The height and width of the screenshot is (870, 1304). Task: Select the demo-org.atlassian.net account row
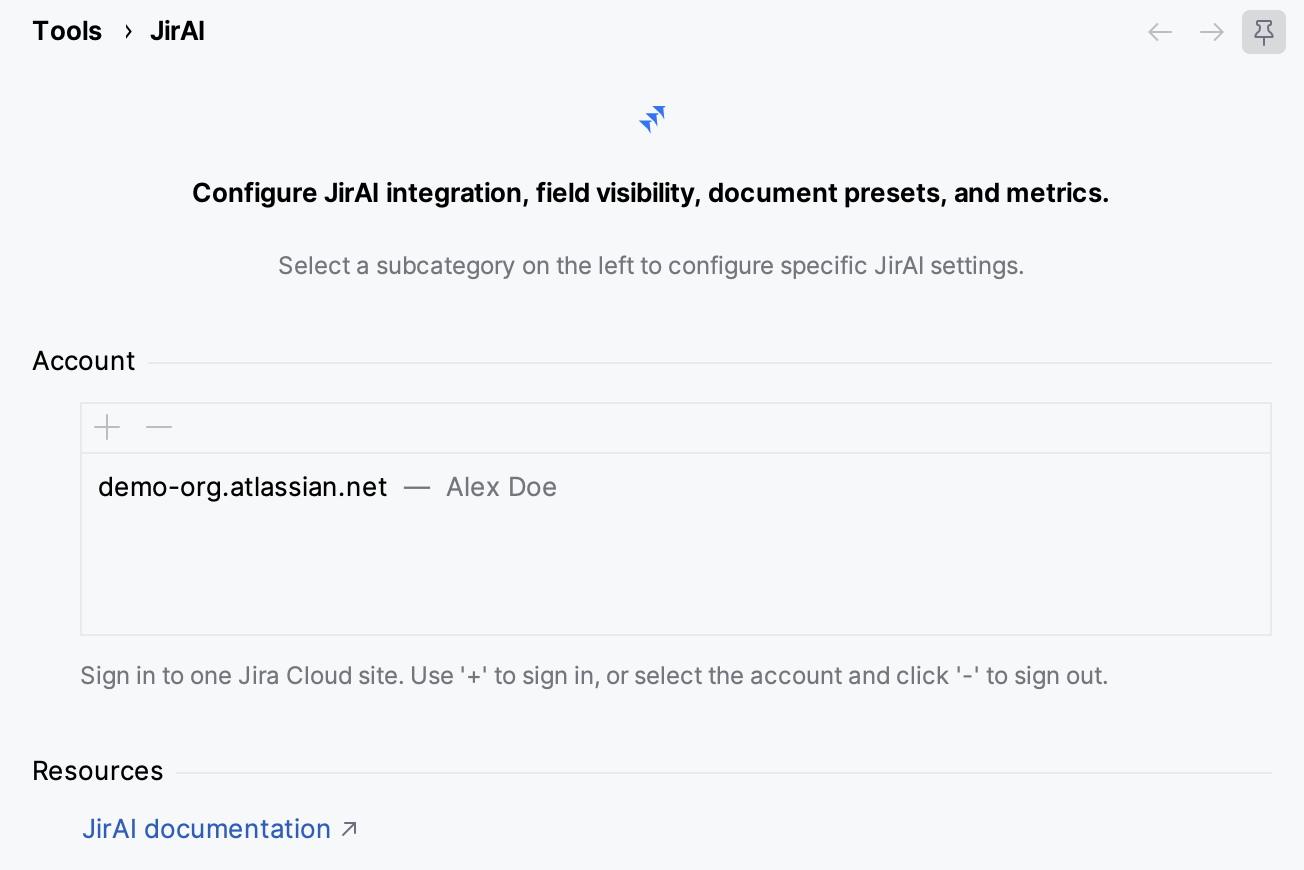click(676, 487)
